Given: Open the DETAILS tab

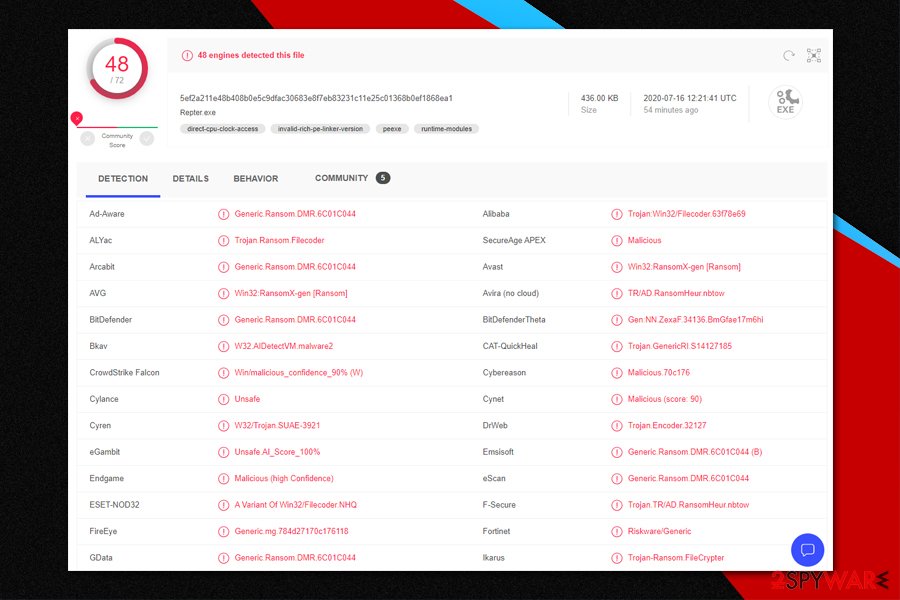Looking at the screenshot, I should [191, 179].
